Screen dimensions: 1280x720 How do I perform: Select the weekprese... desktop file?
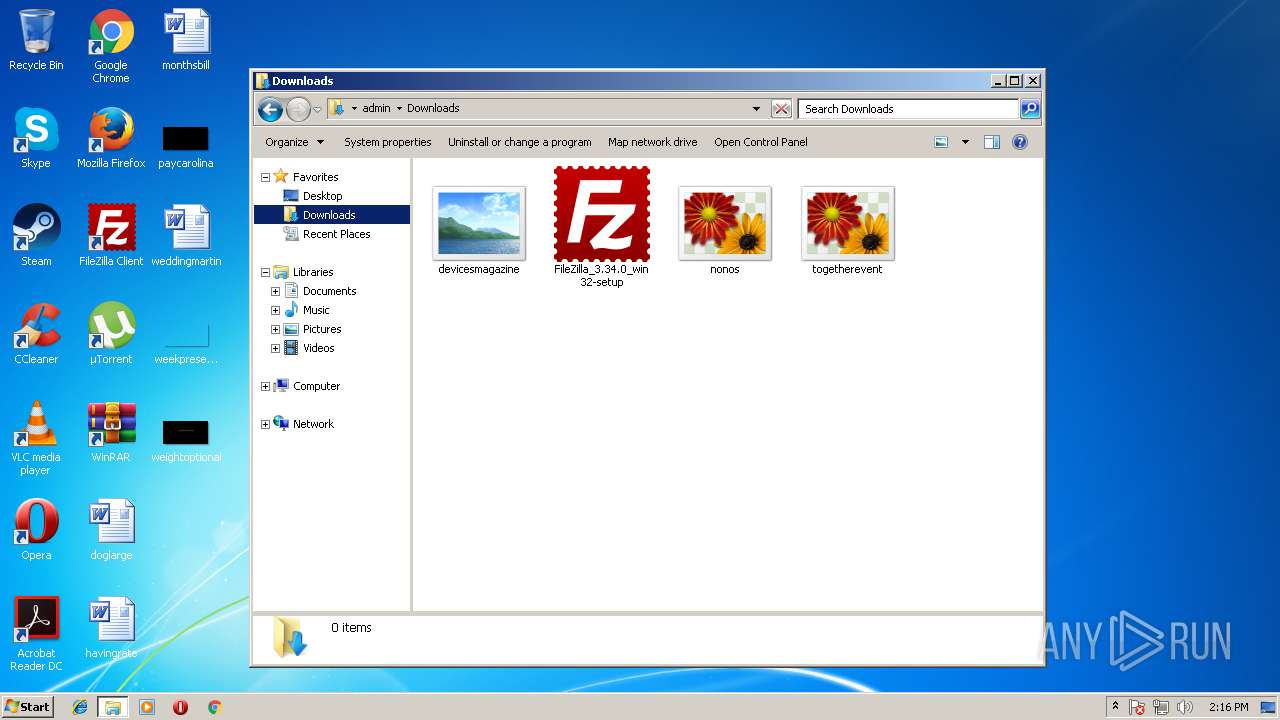[186, 343]
